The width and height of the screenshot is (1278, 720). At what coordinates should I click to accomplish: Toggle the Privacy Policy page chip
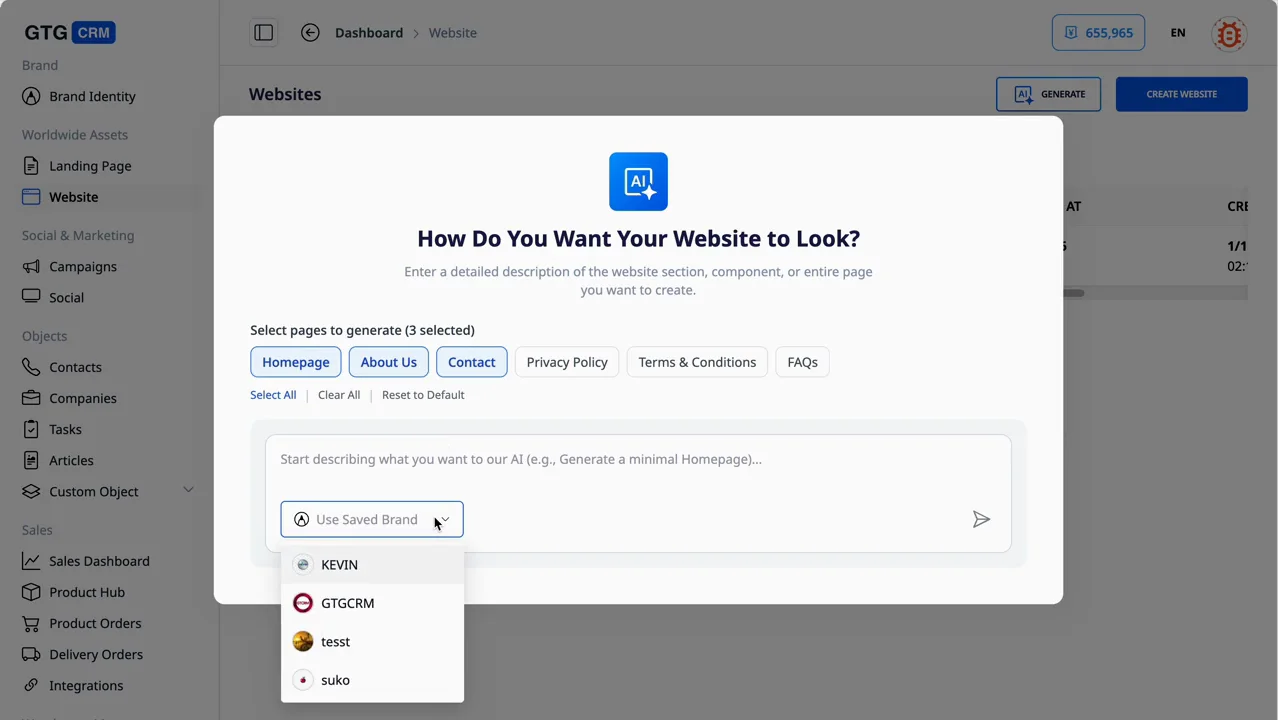[567, 362]
